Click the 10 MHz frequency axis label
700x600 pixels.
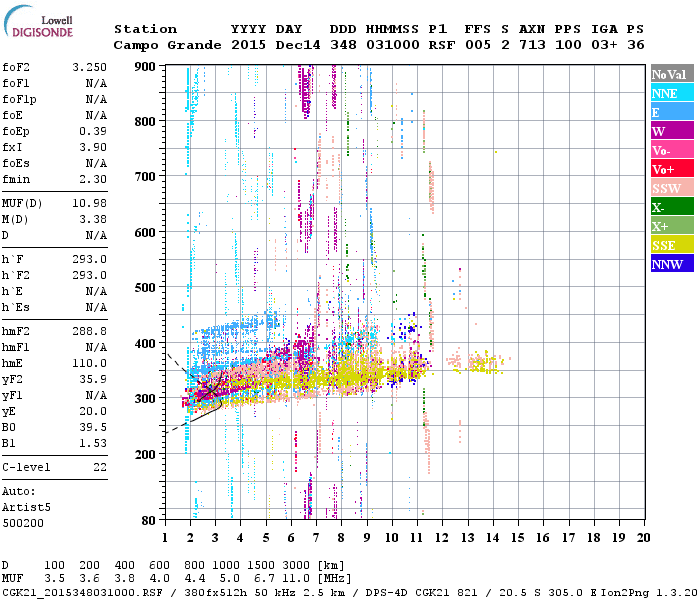point(392,538)
